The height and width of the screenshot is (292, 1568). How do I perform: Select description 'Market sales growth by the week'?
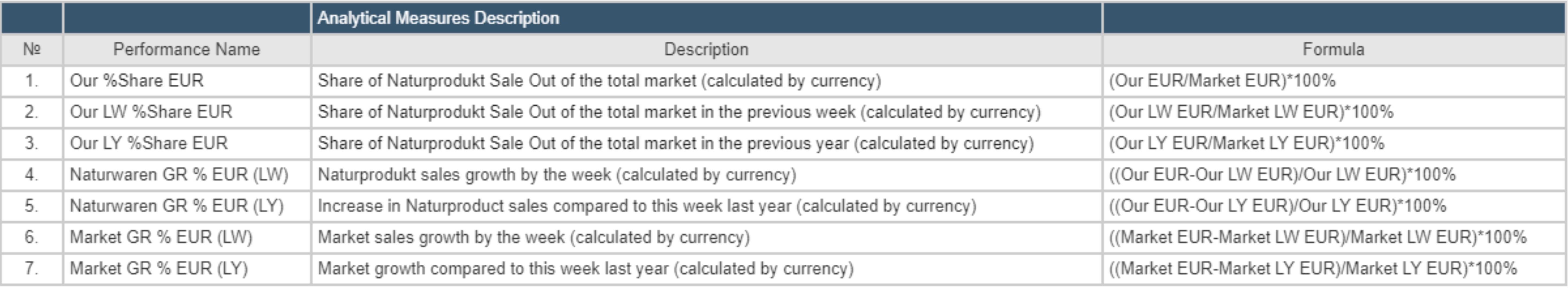pyautogui.click(x=533, y=237)
